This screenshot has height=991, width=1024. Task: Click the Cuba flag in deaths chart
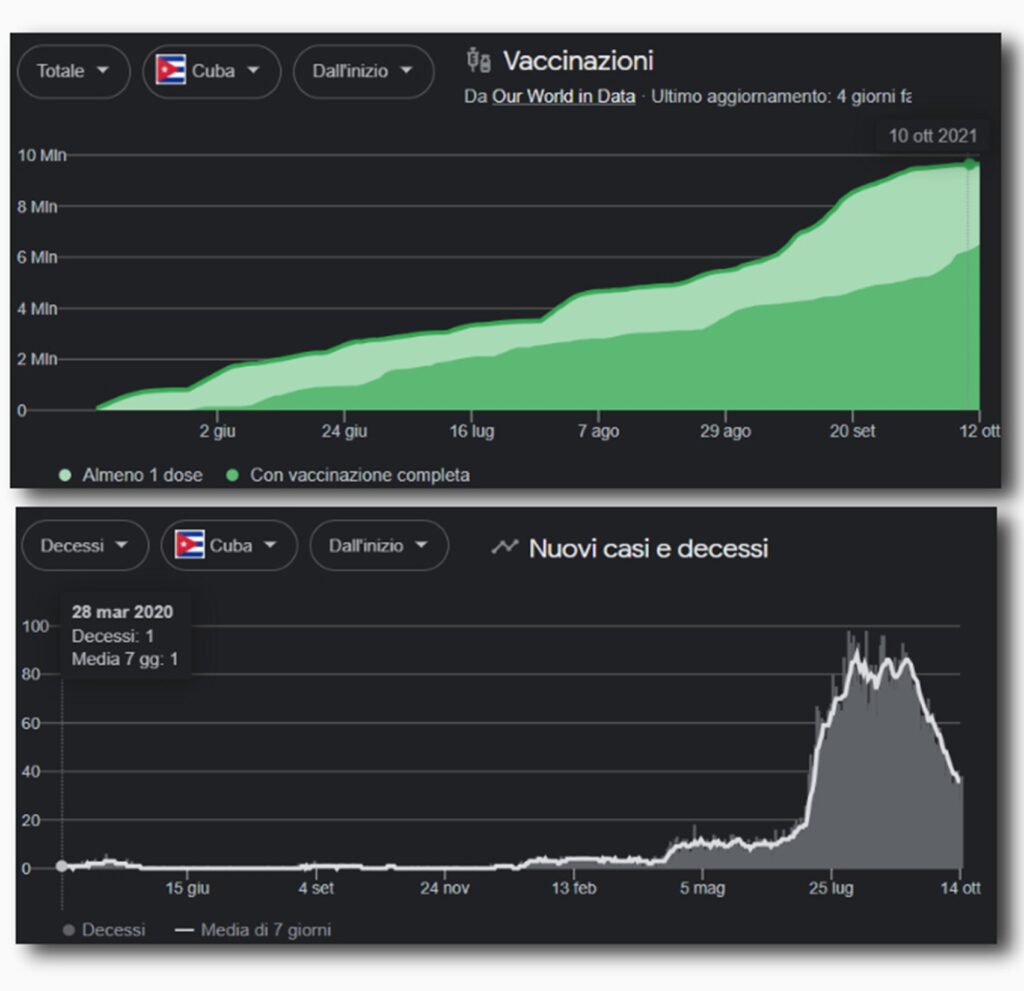pos(189,546)
